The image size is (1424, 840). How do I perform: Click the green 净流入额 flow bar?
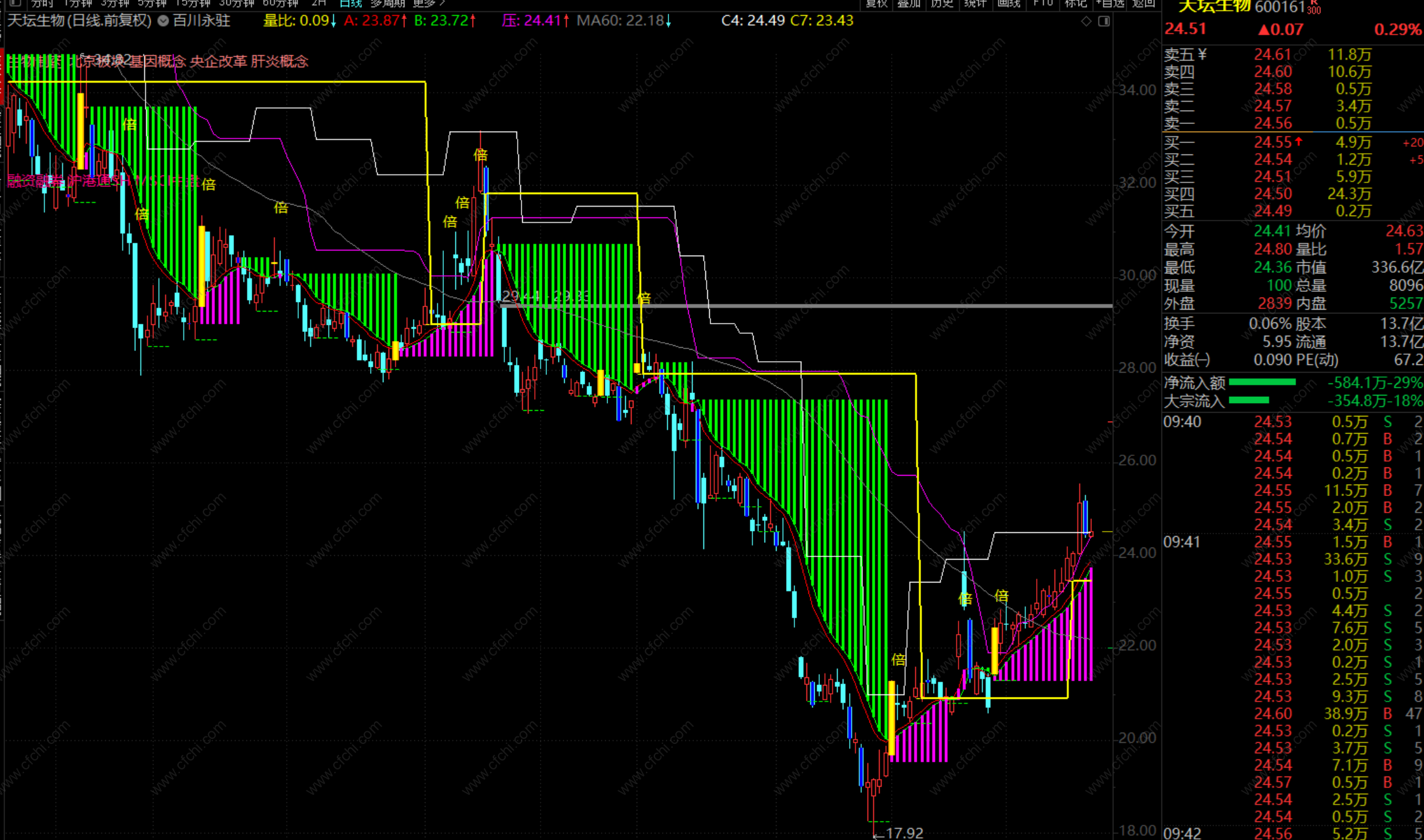[1262, 382]
